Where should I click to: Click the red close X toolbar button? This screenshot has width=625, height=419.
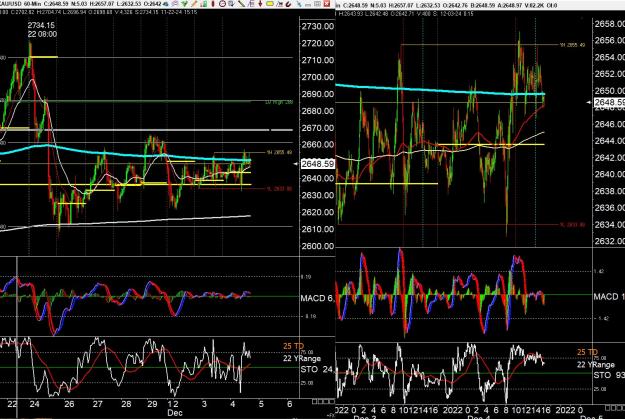click(x=326, y=4)
